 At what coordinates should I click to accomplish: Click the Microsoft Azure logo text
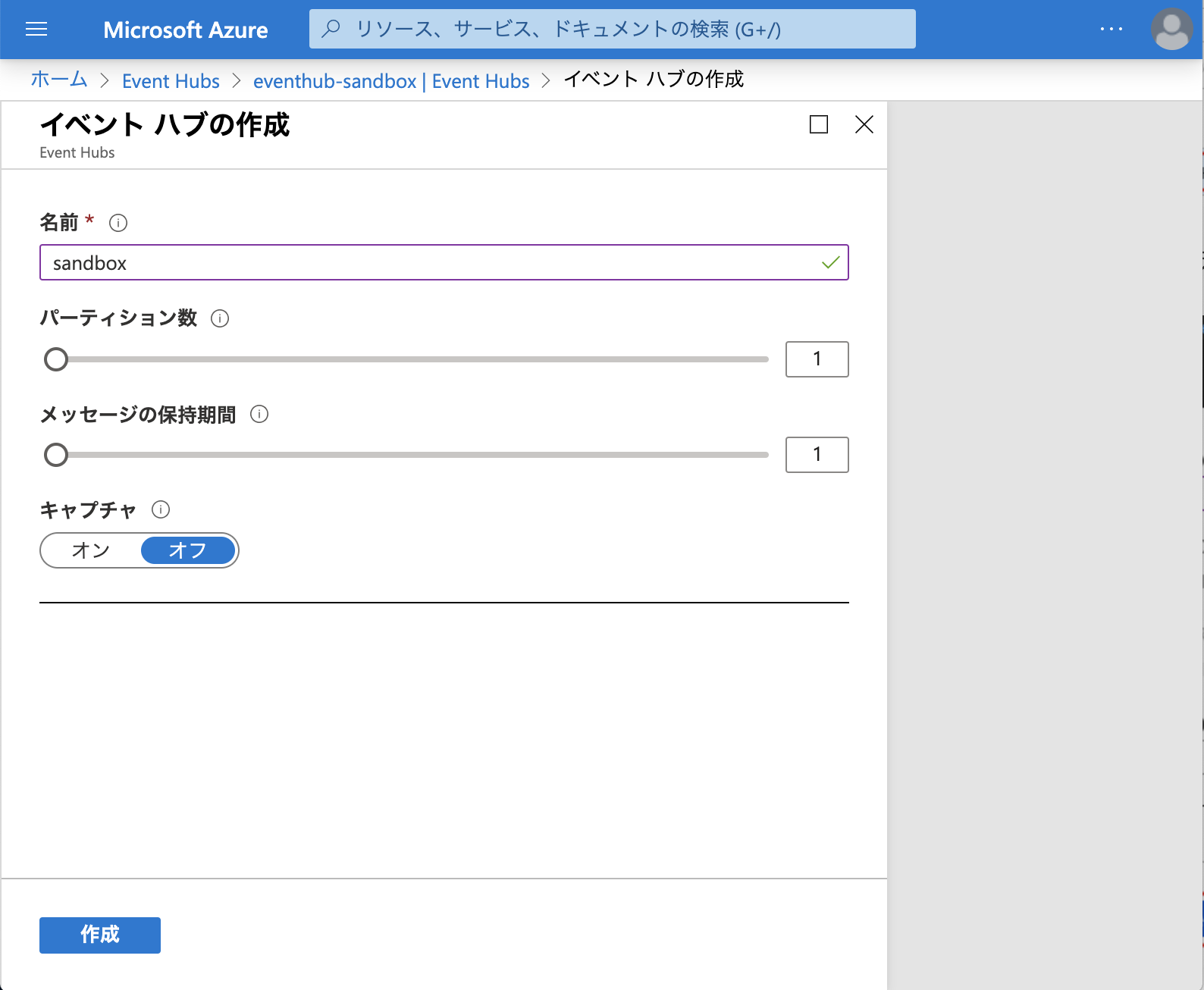click(x=186, y=30)
